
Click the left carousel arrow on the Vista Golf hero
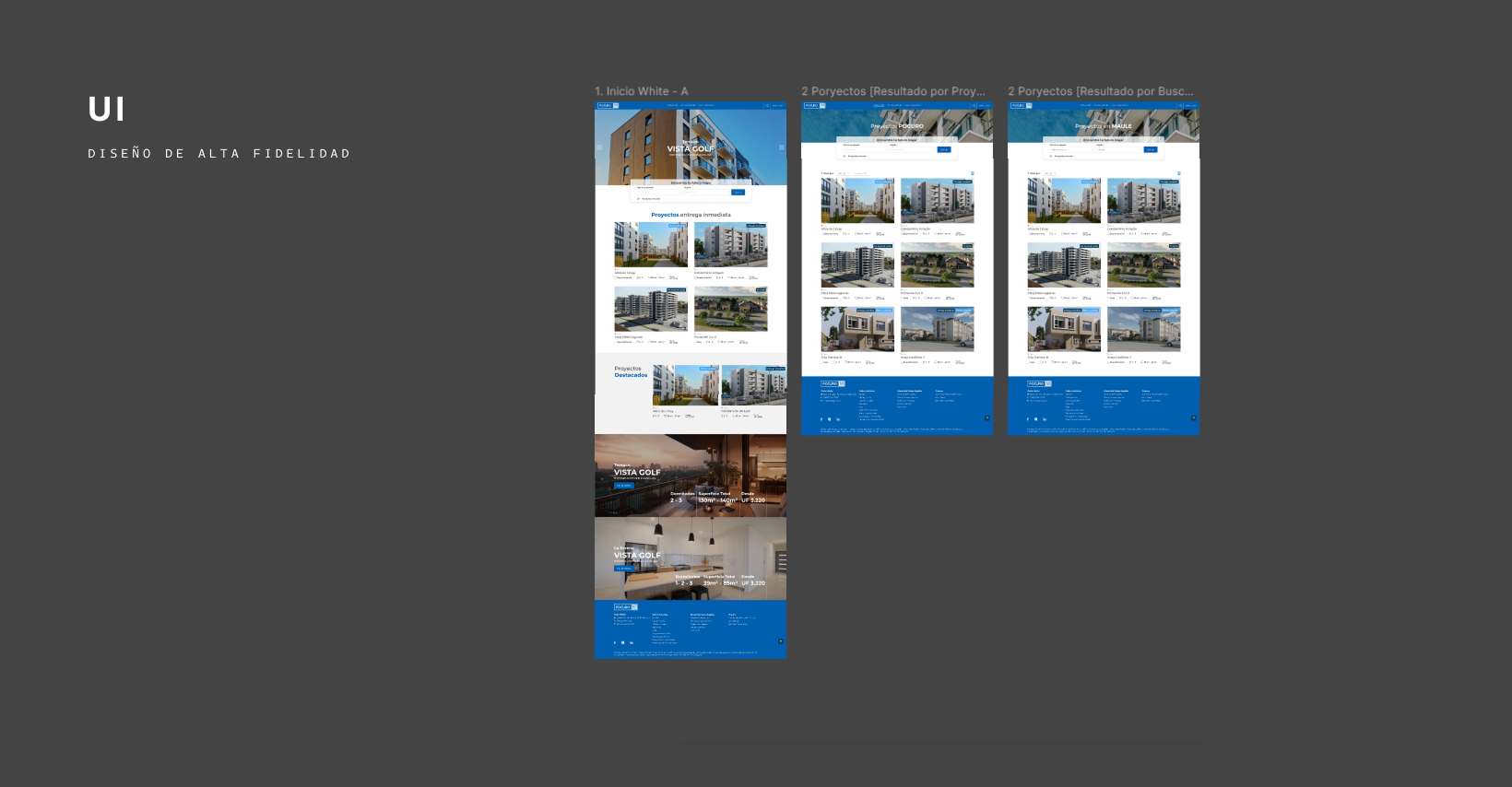599,147
